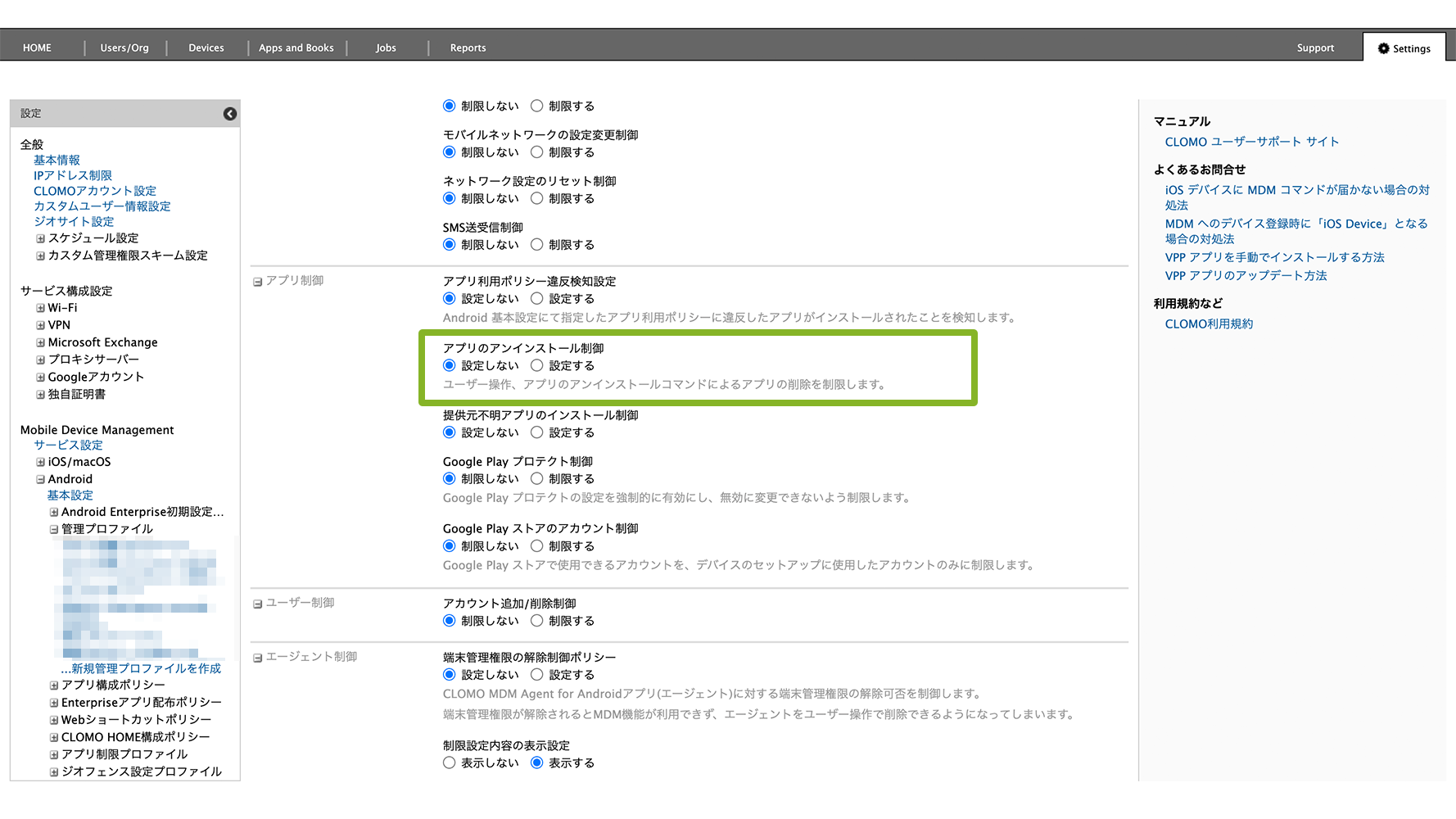Expand the Wi-Fi tree node
The height and width of the screenshot is (819, 1456).
(40, 308)
